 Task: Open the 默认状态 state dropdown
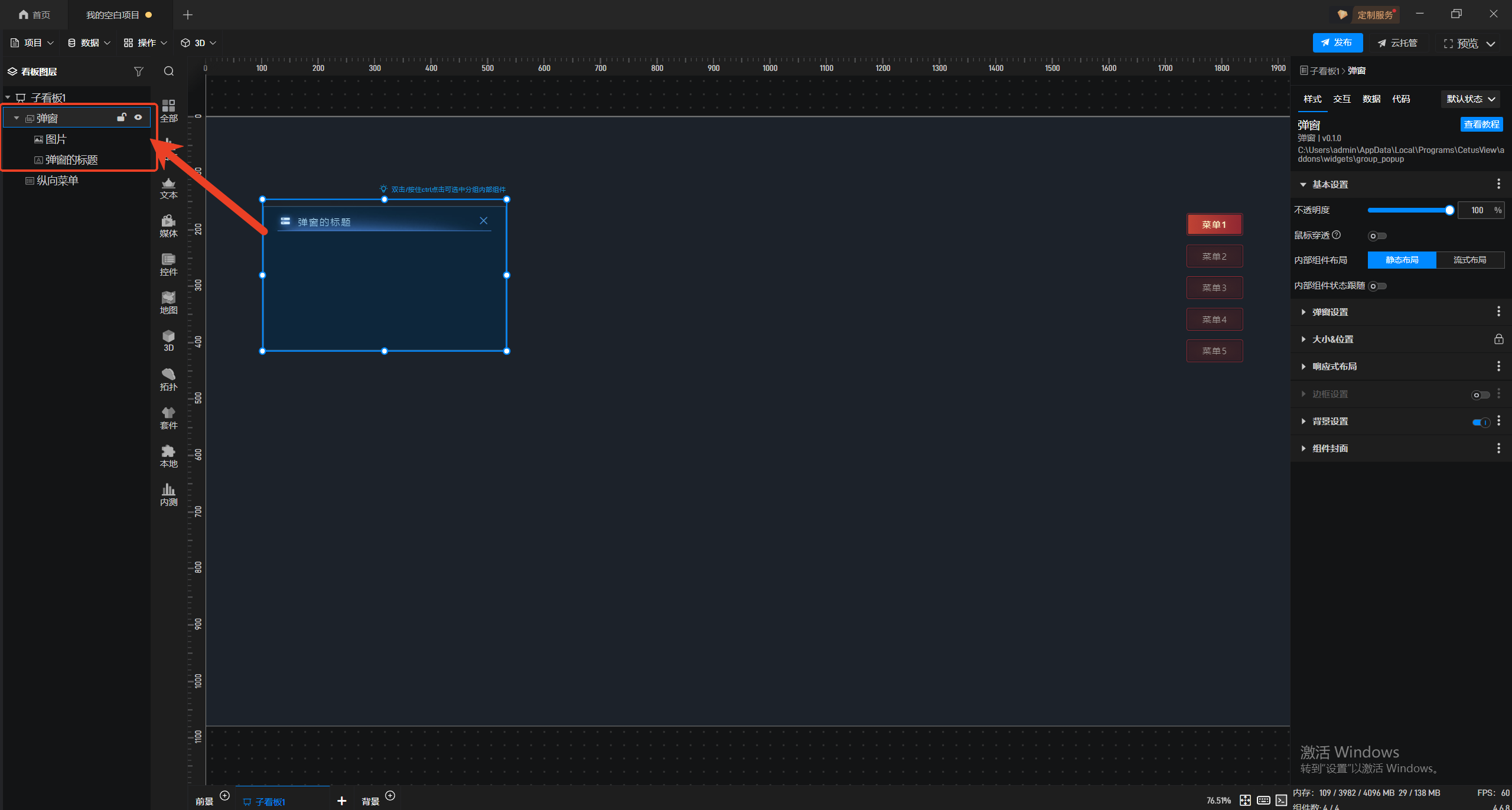click(x=1470, y=99)
